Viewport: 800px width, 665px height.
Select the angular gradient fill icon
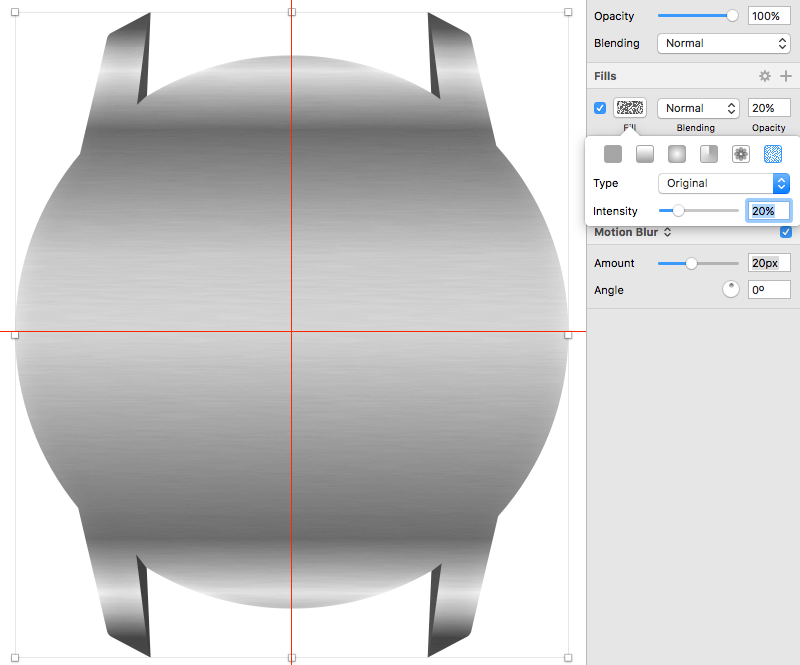click(x=709, y=154)
